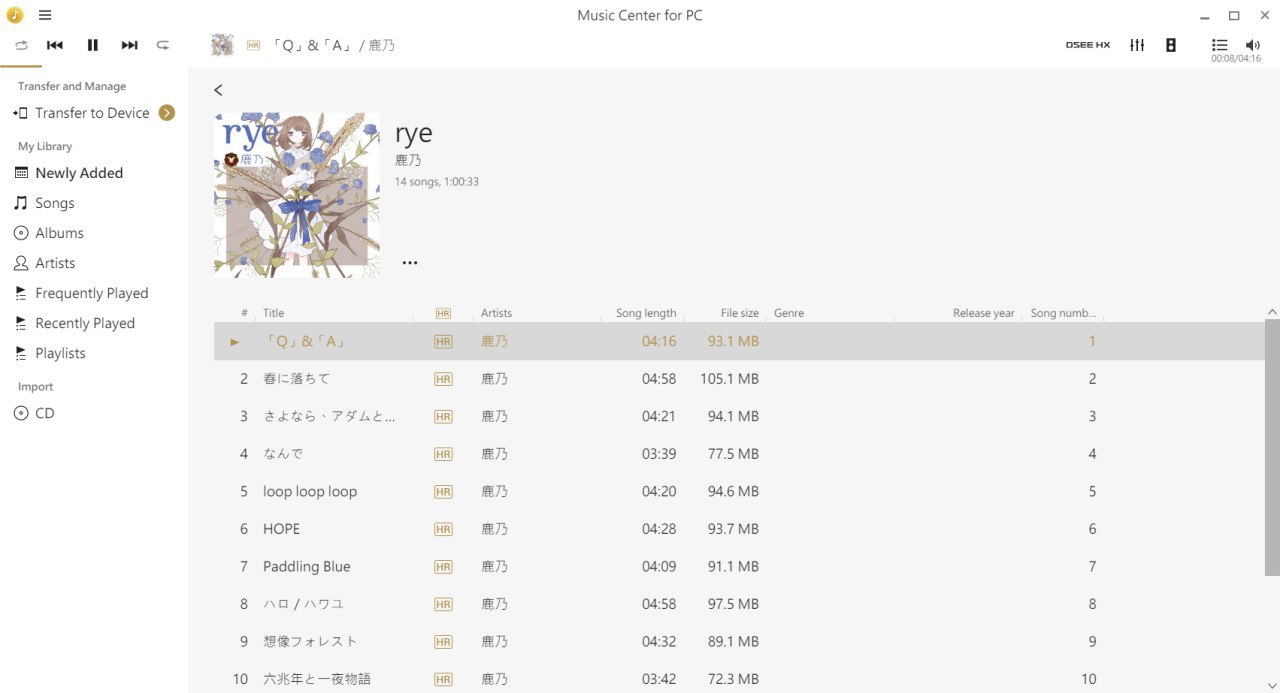
Task: Click the HR badge in the now-playing bar
Action: pyautogui.click(x=253, y=45)
